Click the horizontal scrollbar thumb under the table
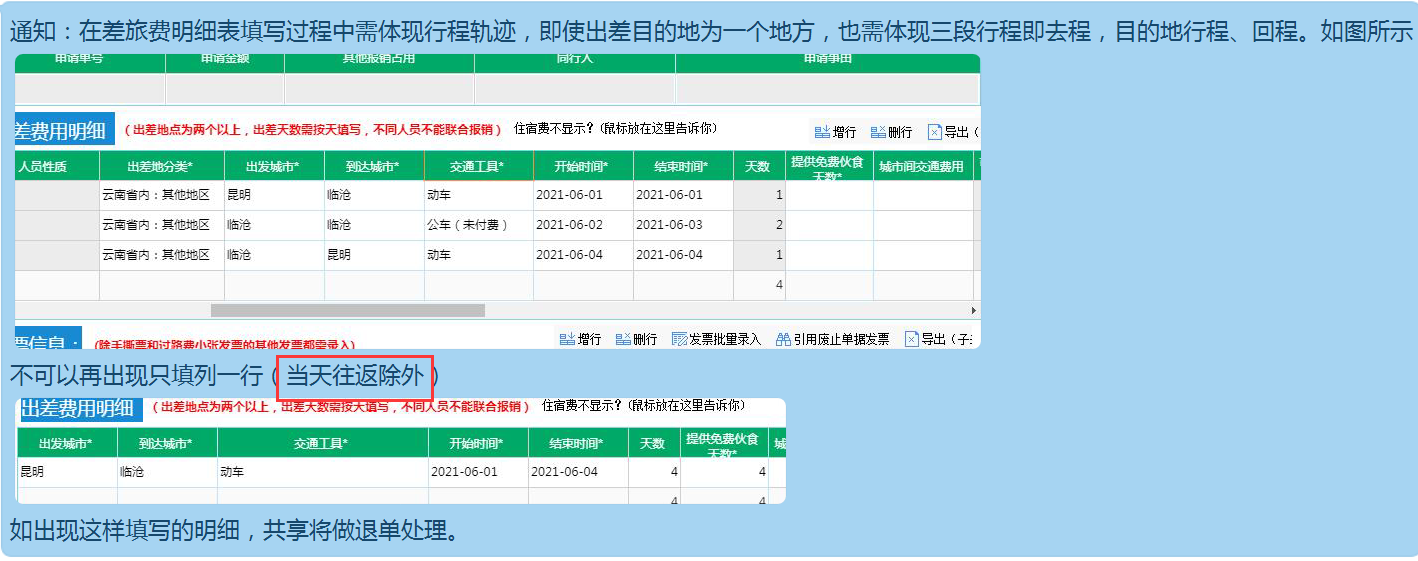Viewport: 1418px width, 561px height. 347,311
